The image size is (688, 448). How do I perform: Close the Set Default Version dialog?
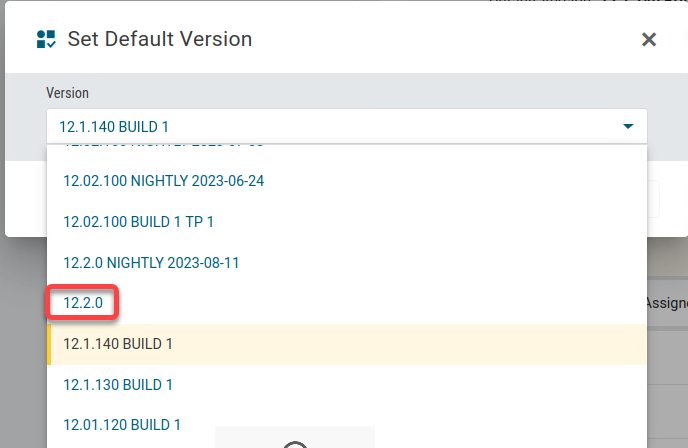pyautogui.click(x=649, y=39)
